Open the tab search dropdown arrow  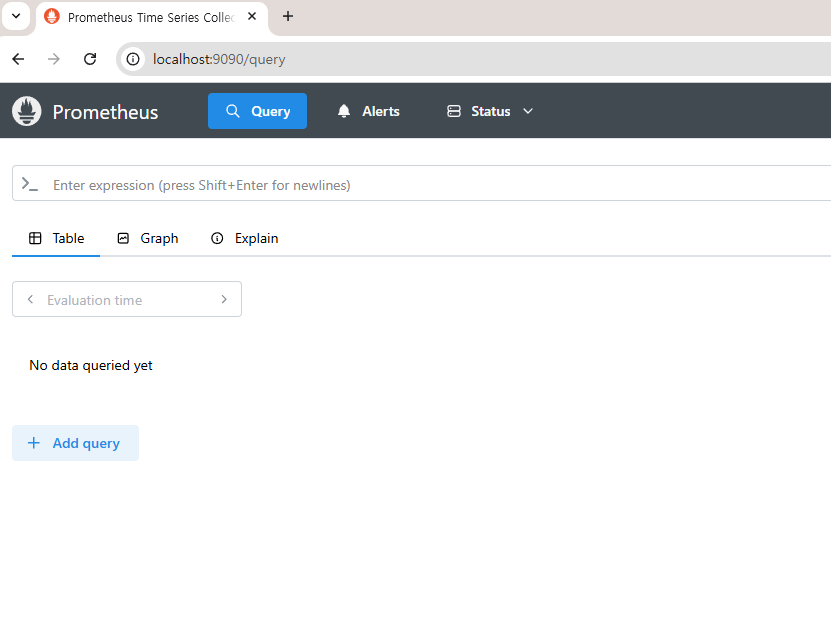click(x=16, y=16)
